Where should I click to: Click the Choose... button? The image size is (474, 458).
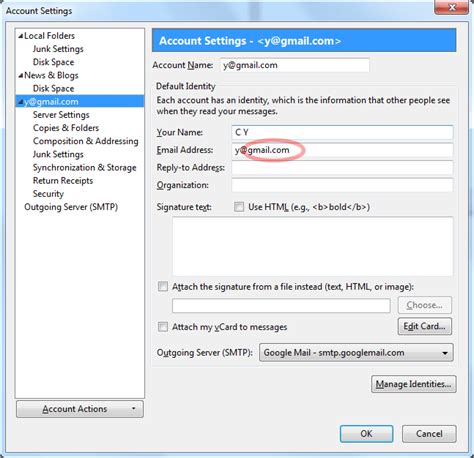coord(425,305)
